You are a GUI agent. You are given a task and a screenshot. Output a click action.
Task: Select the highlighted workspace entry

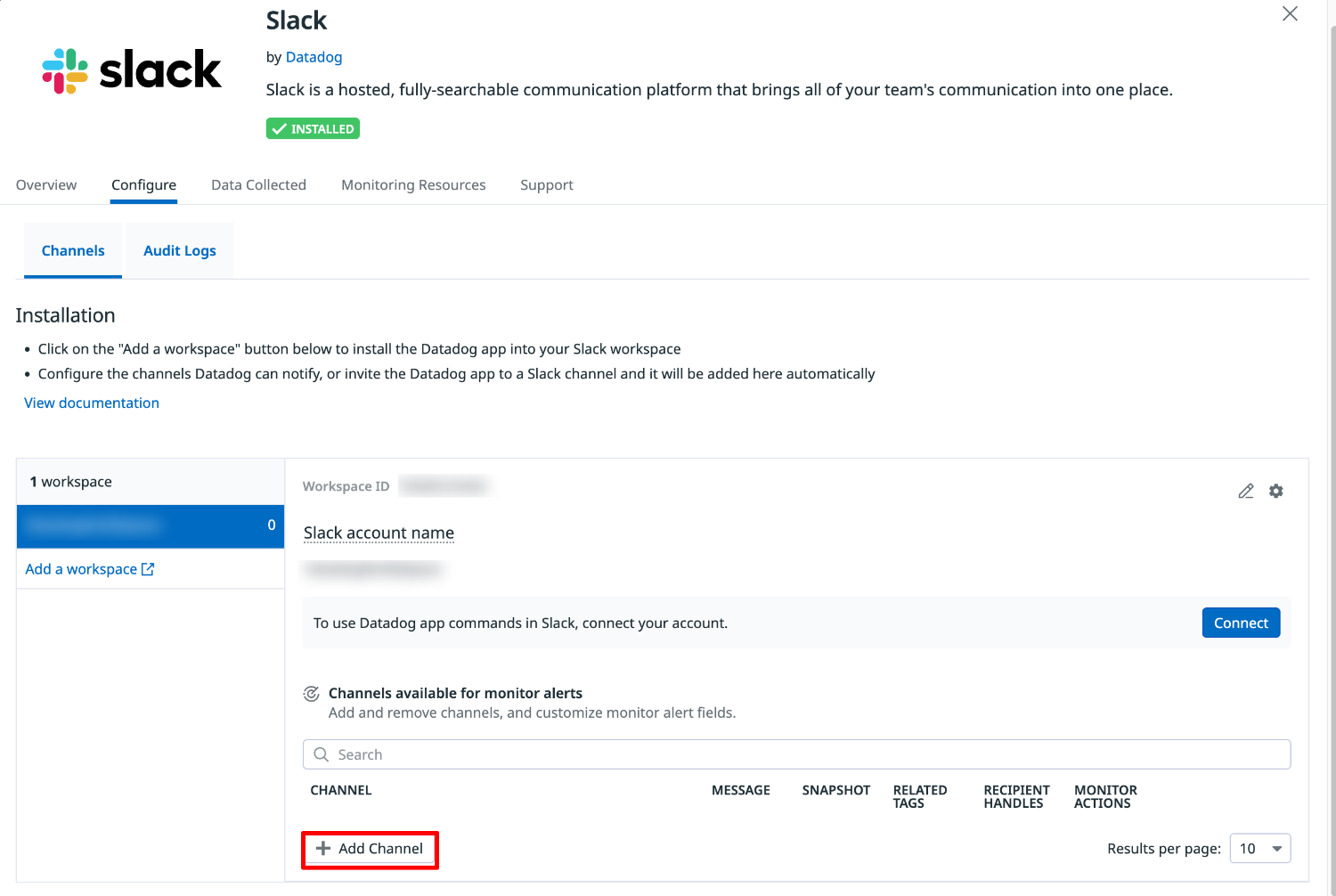click(x=150, y=525)
